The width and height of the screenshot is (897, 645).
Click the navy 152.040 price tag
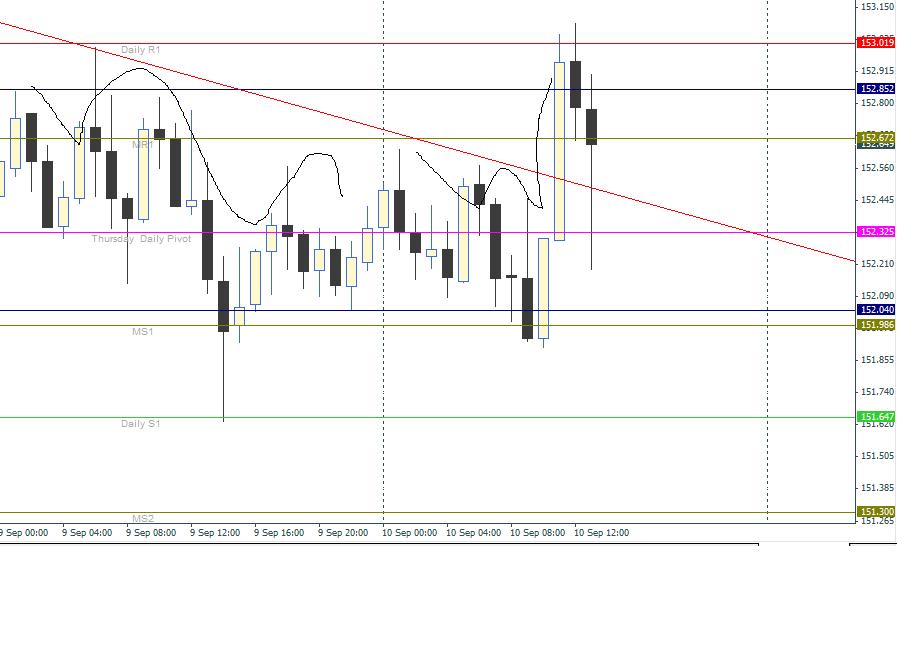[x=876, y=310]
